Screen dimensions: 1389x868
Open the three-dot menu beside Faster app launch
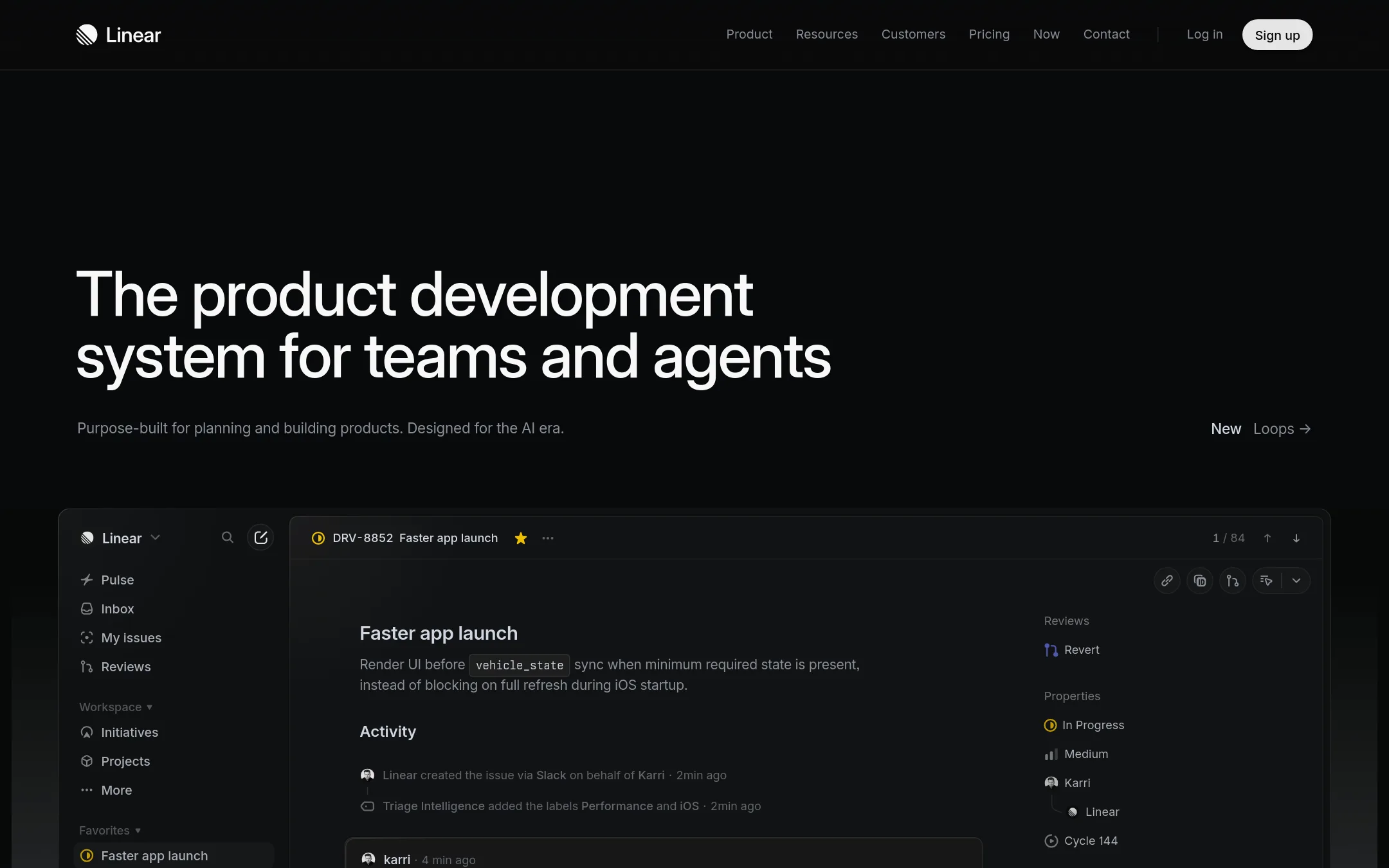(548, 538)
